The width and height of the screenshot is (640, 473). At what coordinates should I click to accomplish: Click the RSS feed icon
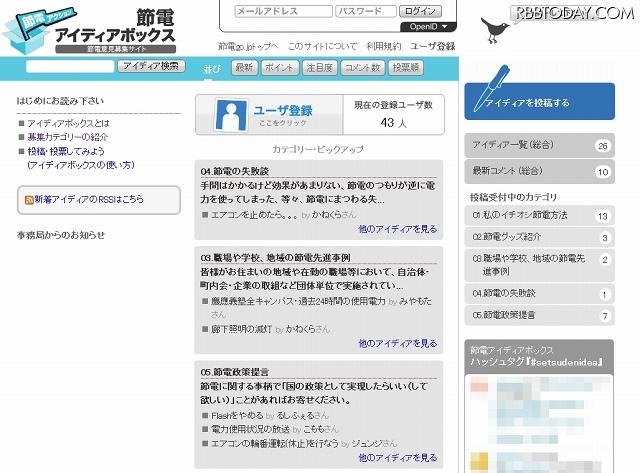29,200
